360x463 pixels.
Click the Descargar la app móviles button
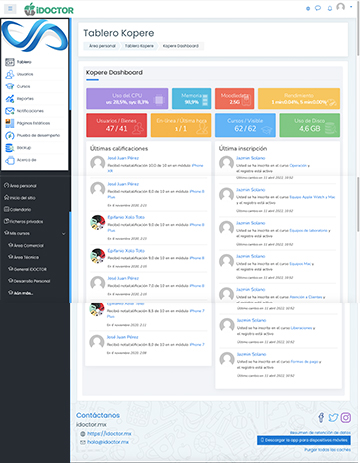coord(304,440)
